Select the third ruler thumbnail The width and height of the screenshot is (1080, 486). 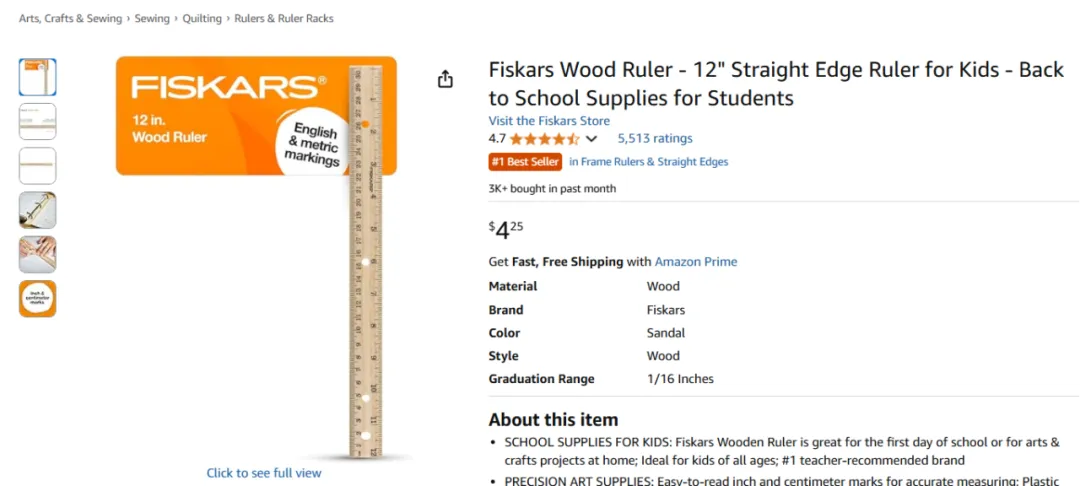click(x=38, y=166)
